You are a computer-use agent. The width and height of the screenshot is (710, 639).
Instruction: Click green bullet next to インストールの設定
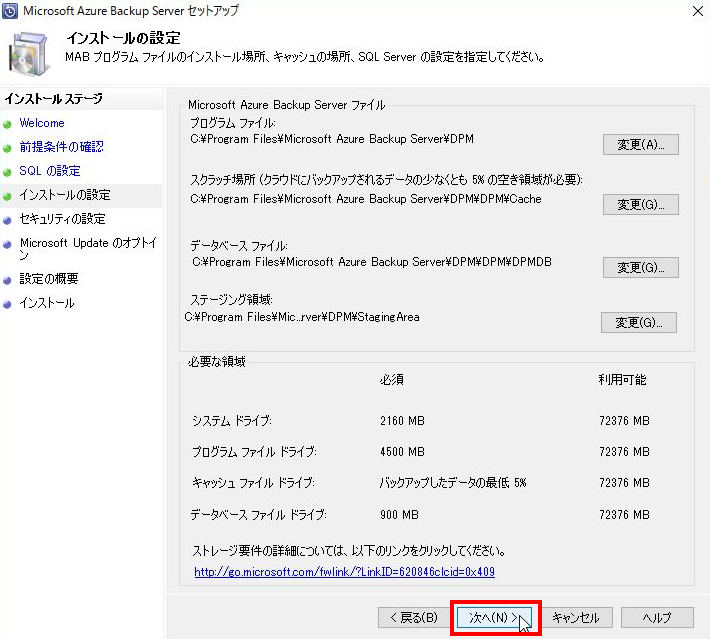(x=7, y=197)
